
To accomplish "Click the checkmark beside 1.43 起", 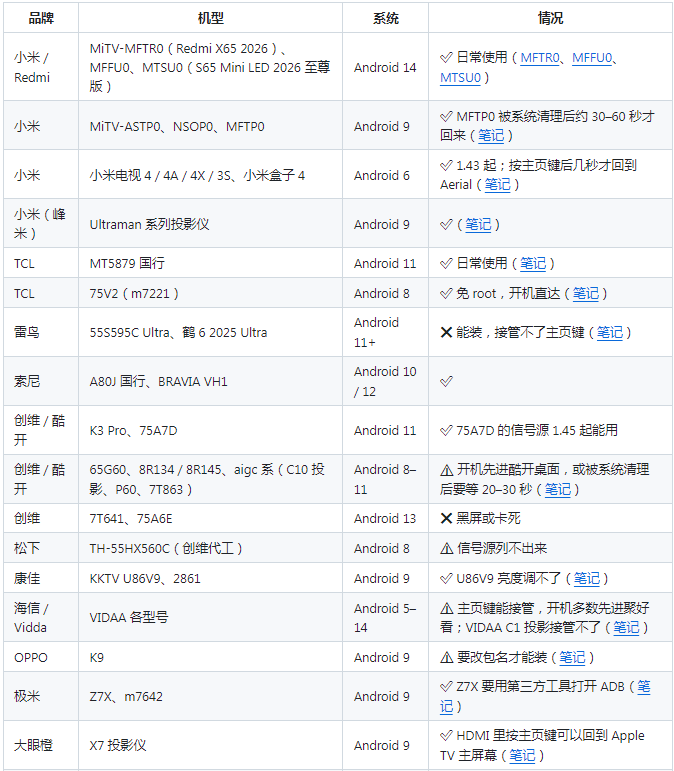I will [x=446, y=165].
